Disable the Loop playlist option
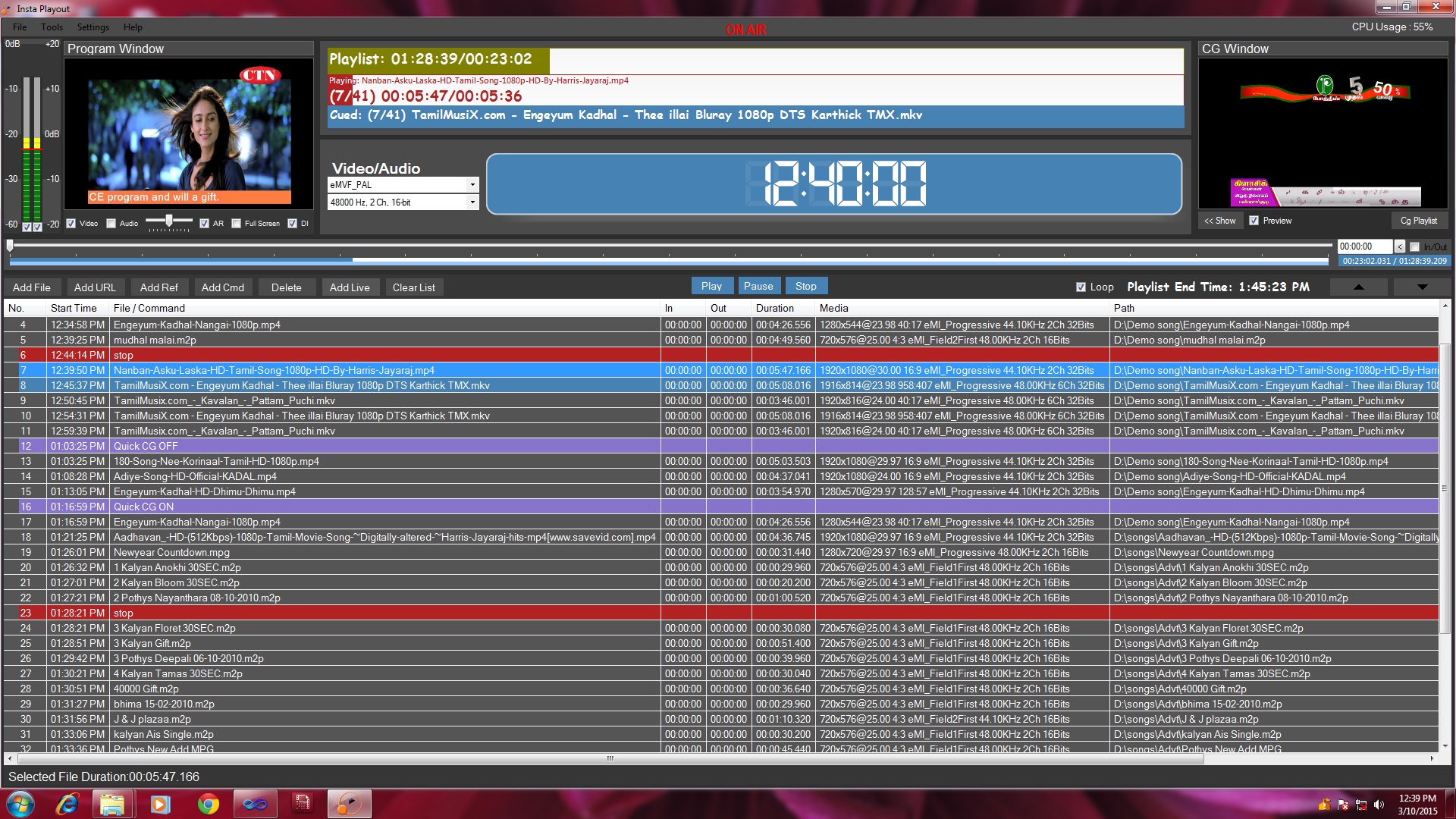Screen dimensions: 1456x819 [1081, 287]
